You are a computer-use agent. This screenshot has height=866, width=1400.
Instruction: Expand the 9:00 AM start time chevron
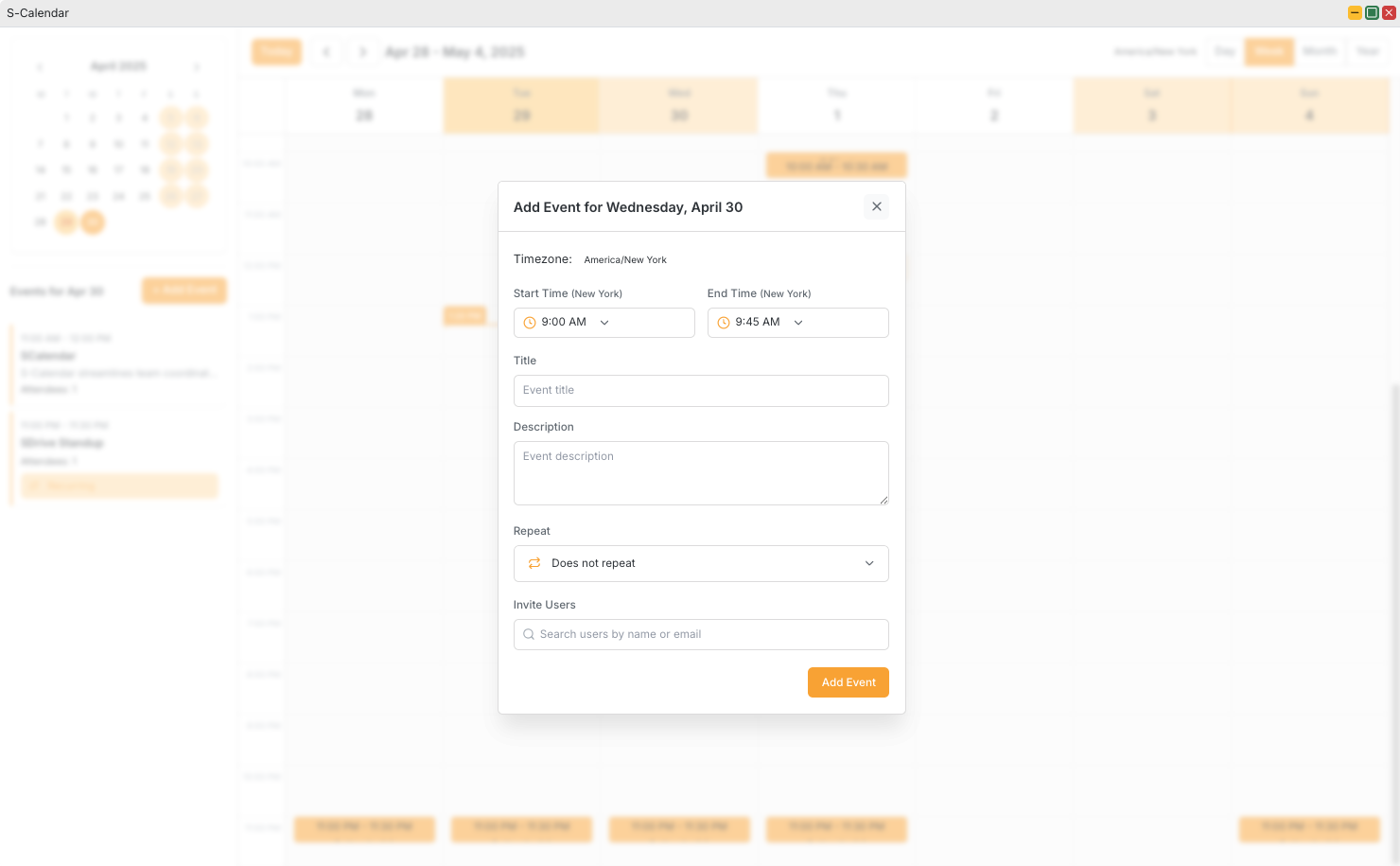[604, 323]
